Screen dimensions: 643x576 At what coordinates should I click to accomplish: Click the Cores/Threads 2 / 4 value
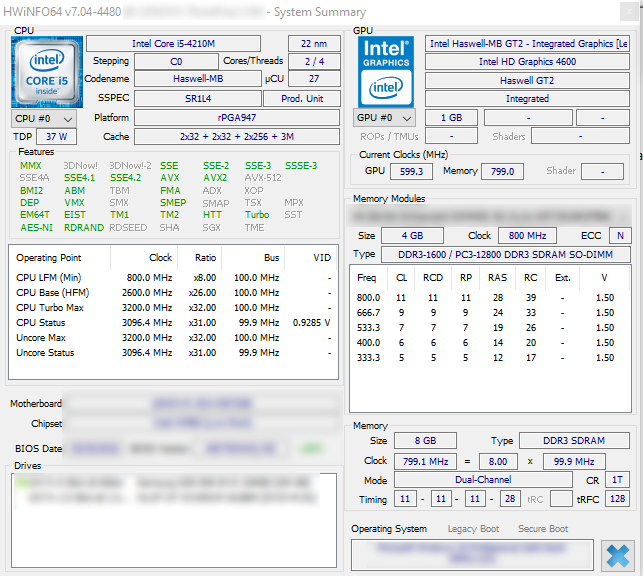pyautogui.click(x=314, y=61)
